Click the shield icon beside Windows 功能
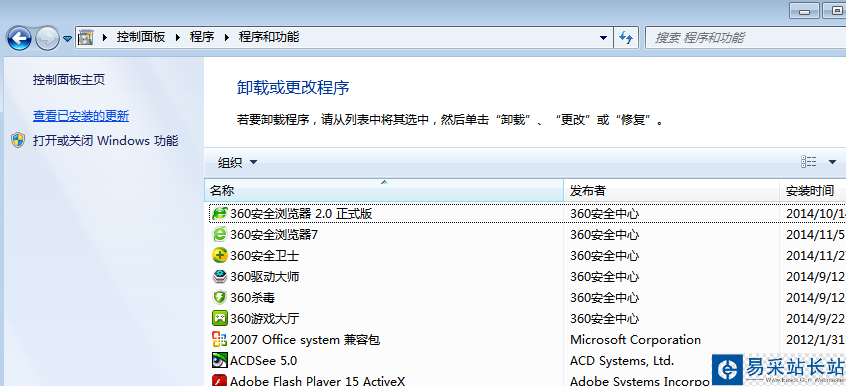The image size is (846, 386). click(x=18, y=141)
